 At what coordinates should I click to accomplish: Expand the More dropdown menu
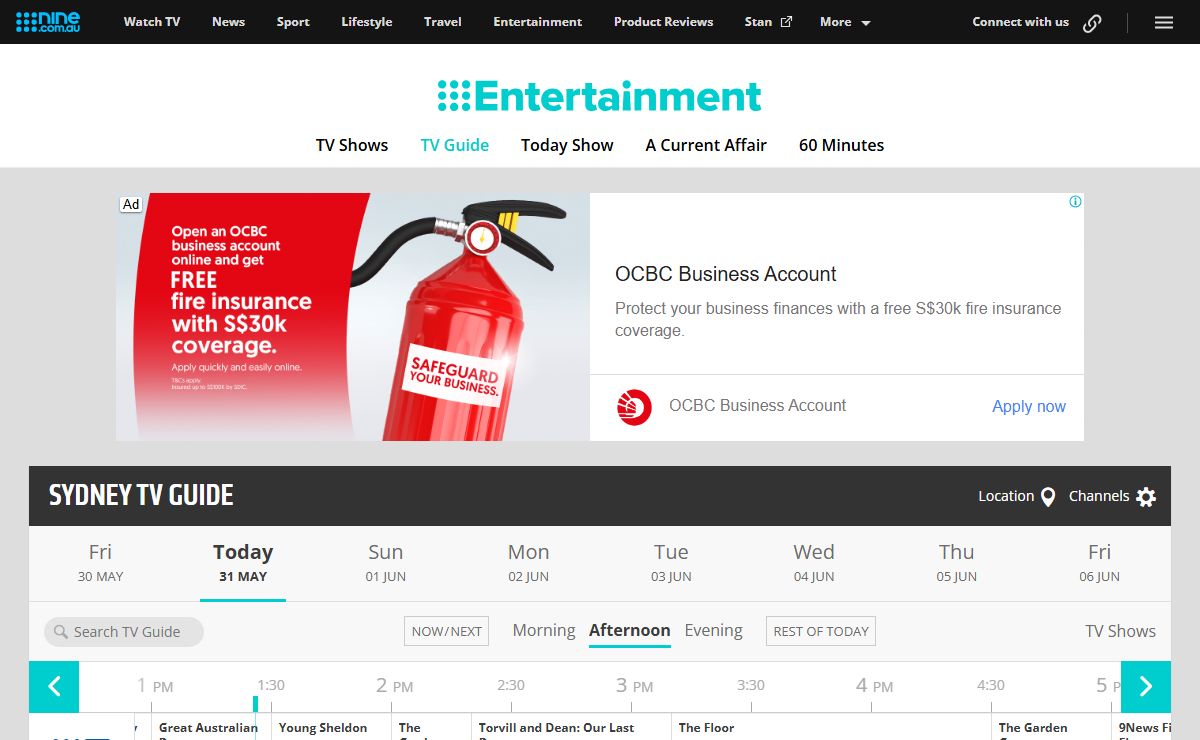[845, 22]
